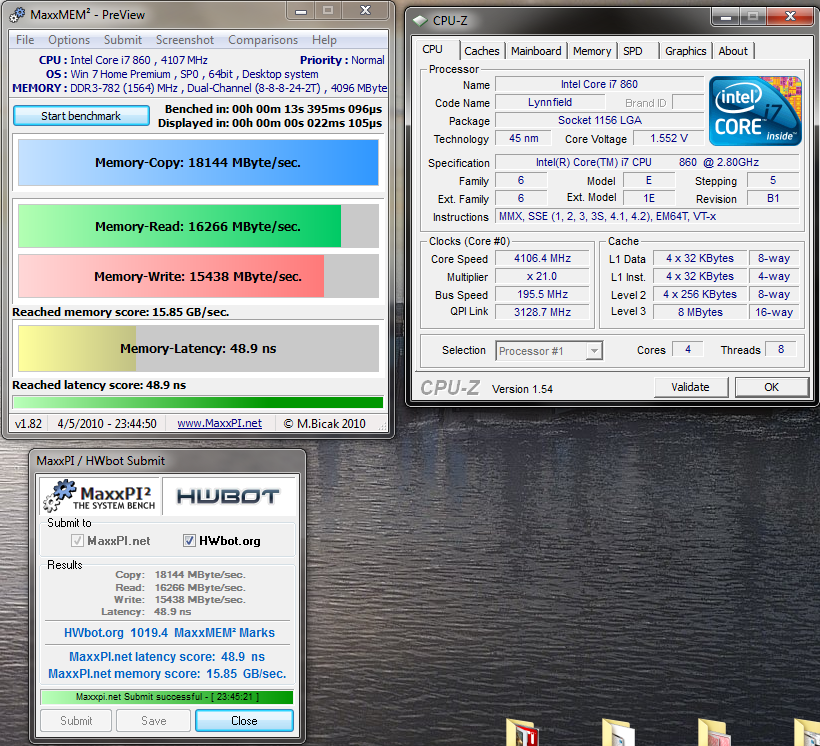The height and width of the screenshot is (746, 820).
Task: Click the CPU-Z title bar app icon
Action: (x=420, y=21)
